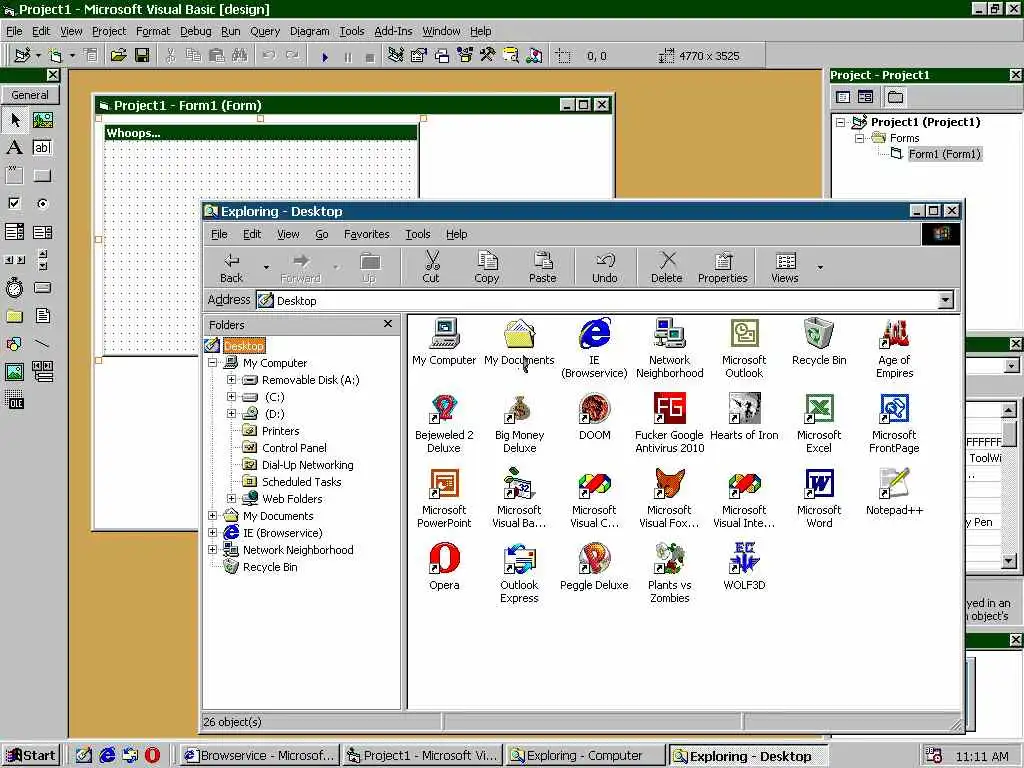Click the Undo button in Explorer toolbar
The image size is (1024, 768).
pyautogui.click(x=605, y=266)
